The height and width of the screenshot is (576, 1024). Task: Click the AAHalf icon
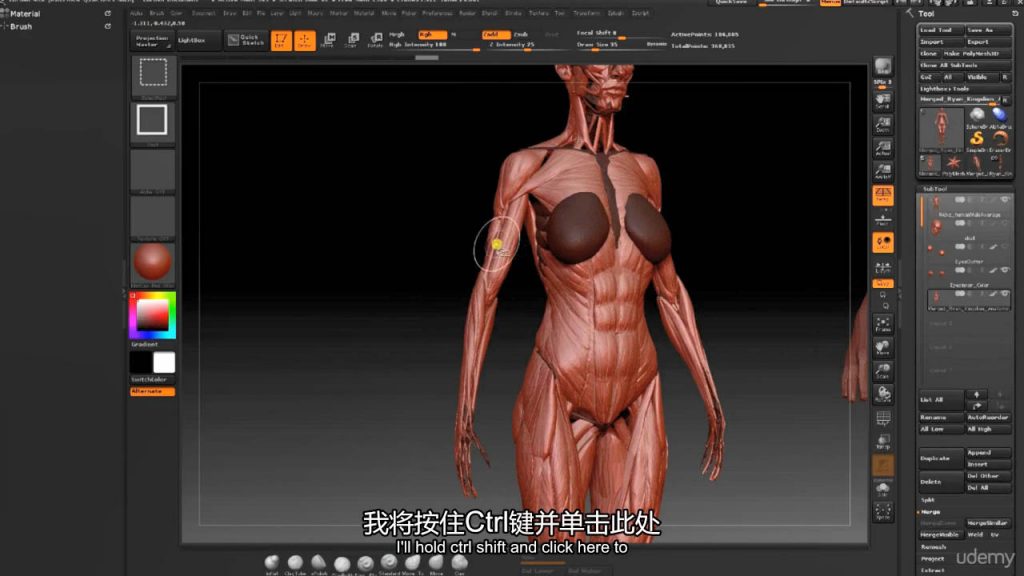[x=883, y=172]
